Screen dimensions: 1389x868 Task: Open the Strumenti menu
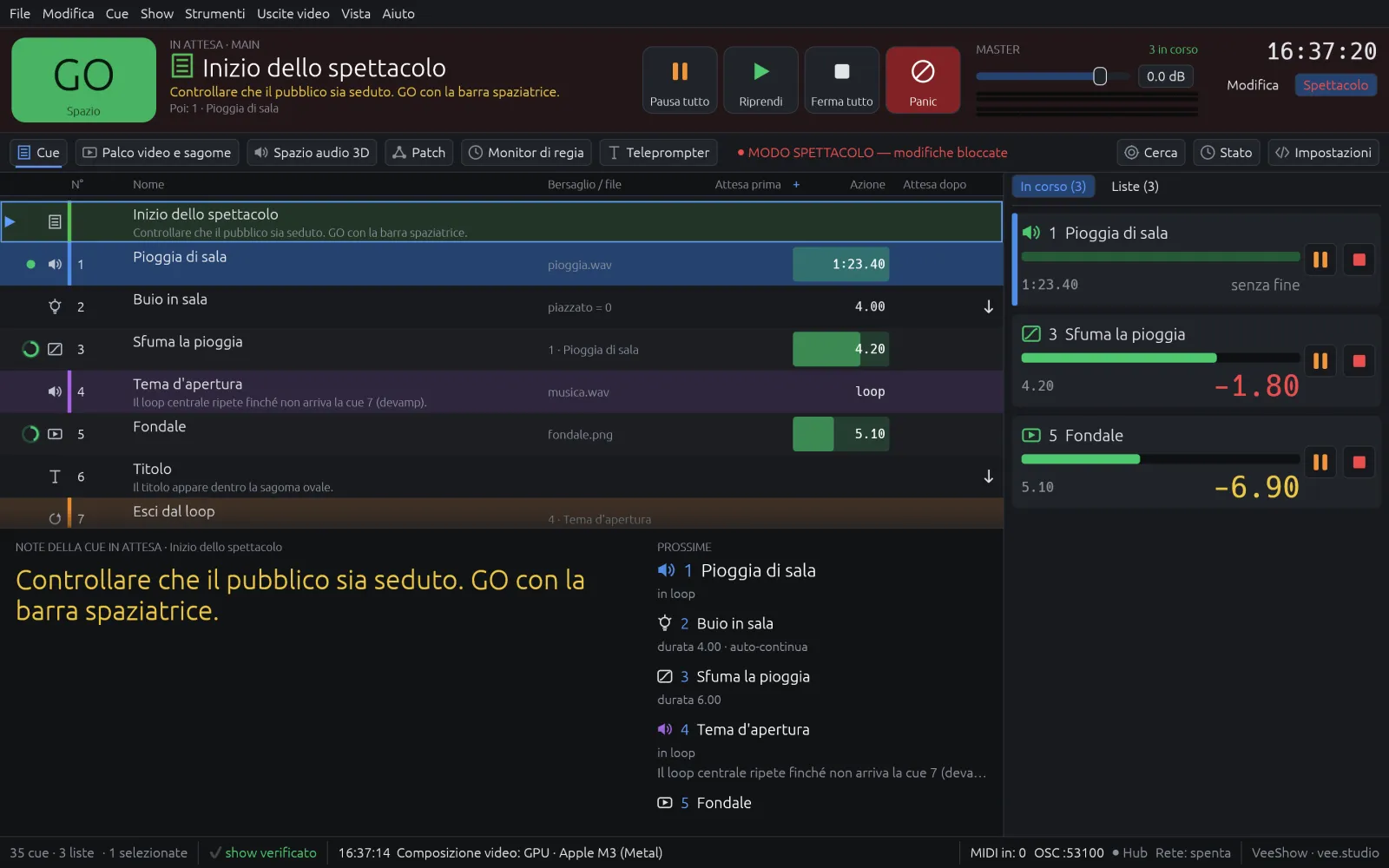point(214,14)
